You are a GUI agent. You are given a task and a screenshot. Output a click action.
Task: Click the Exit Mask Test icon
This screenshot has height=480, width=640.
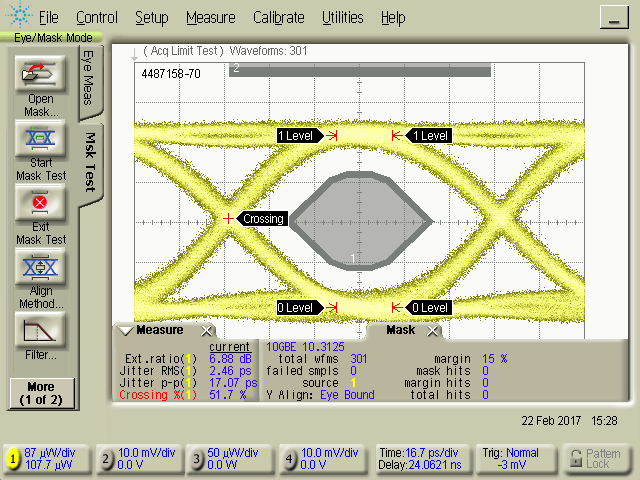[40, 202]
